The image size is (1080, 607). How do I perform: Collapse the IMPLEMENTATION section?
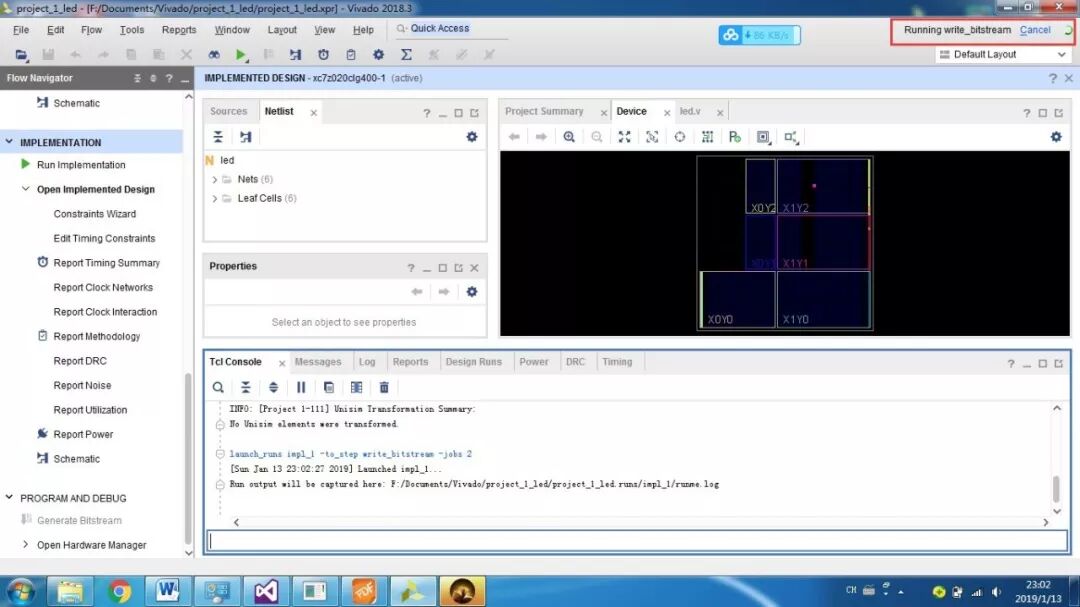(x=9, y=142)
